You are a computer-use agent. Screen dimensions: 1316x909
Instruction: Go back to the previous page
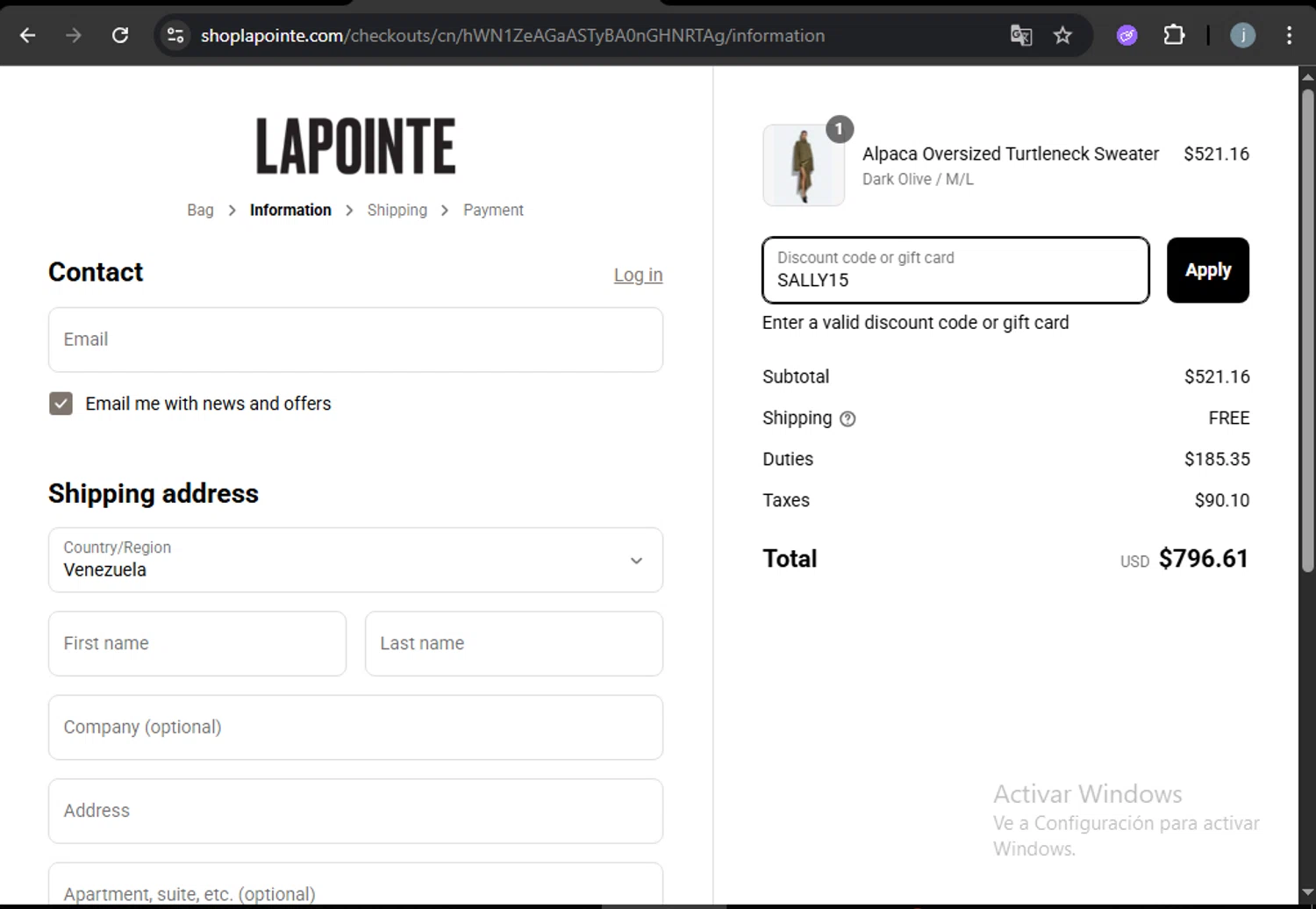pyautogui.click(x=28, y=35)
